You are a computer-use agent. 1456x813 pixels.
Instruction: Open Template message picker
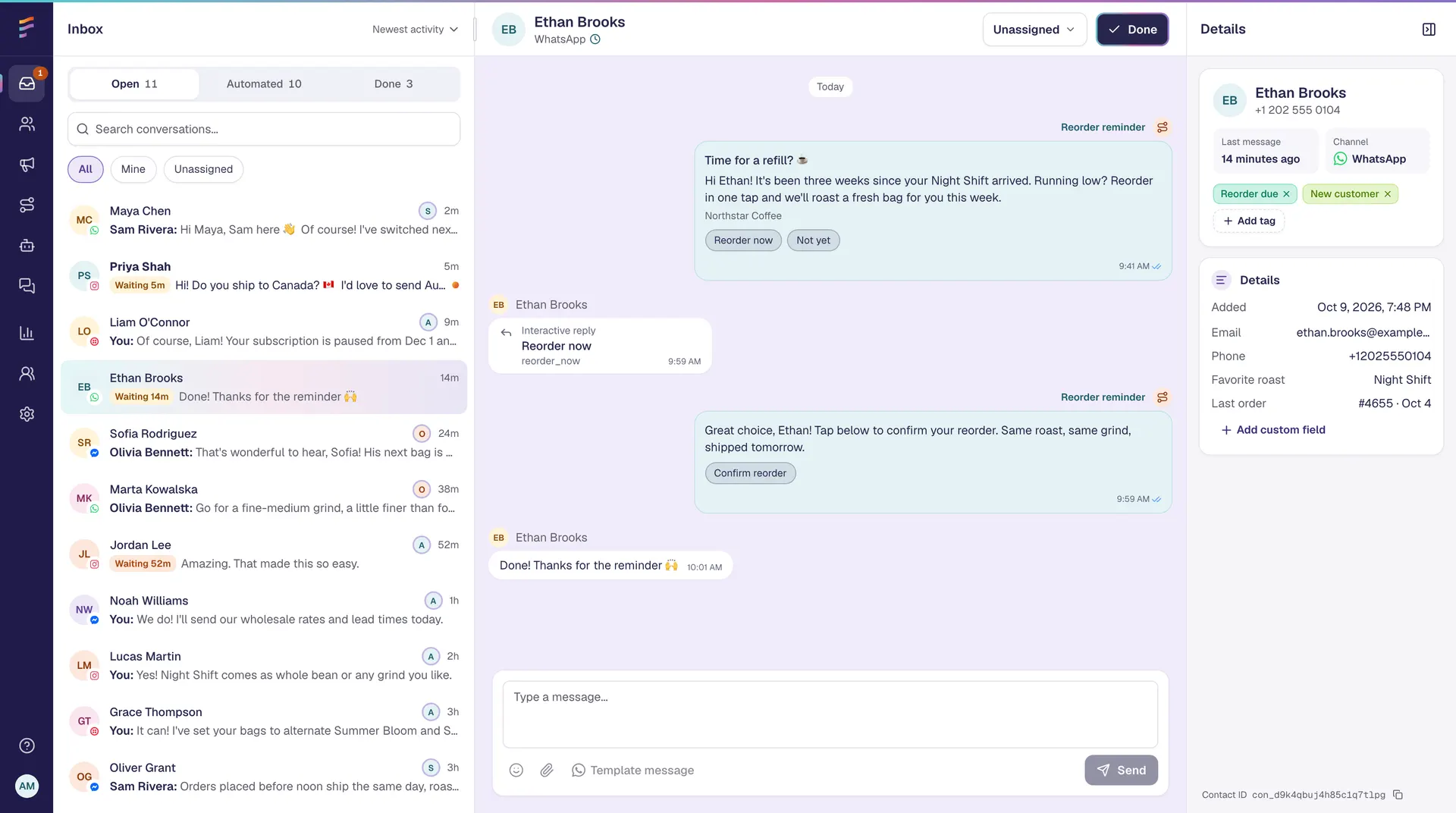633,771
